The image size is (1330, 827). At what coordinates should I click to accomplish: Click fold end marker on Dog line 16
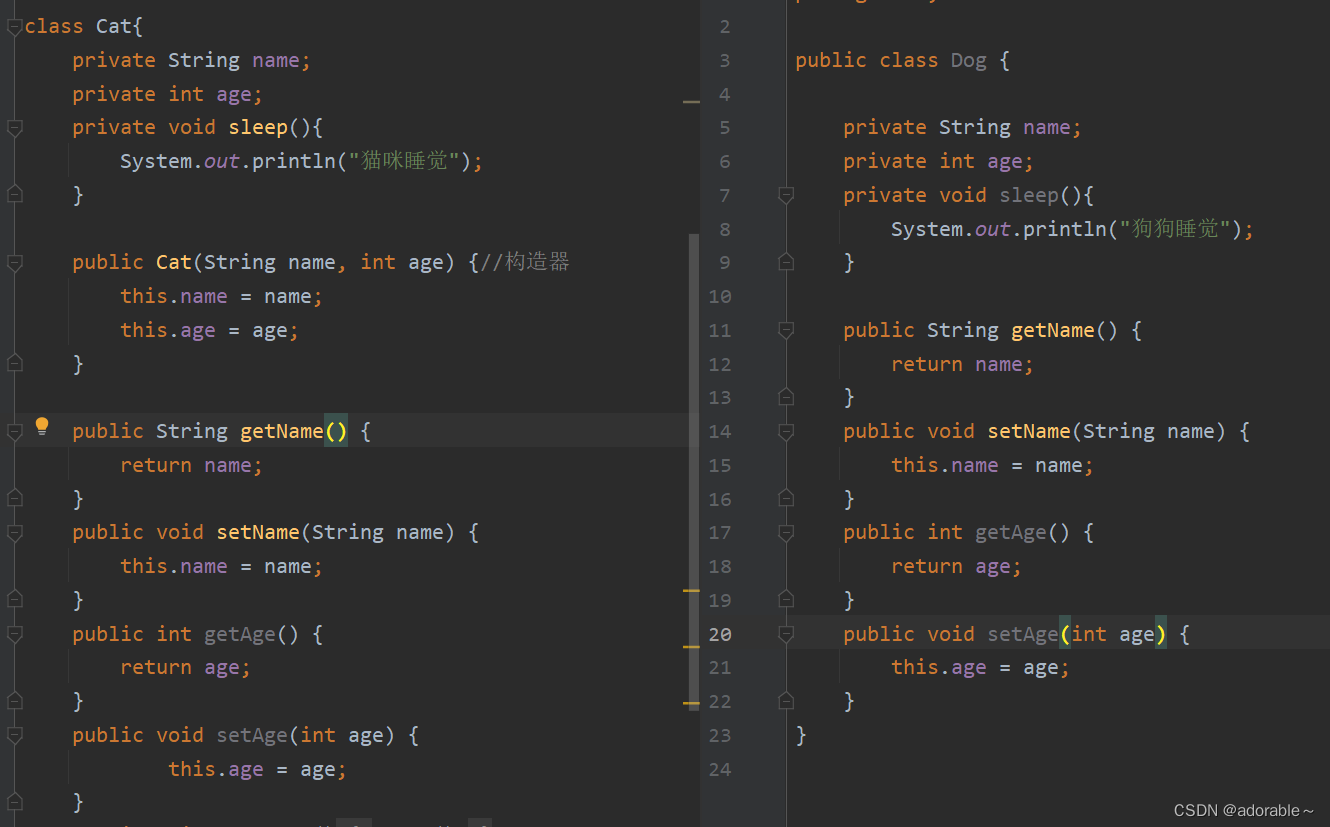[786, 499]
